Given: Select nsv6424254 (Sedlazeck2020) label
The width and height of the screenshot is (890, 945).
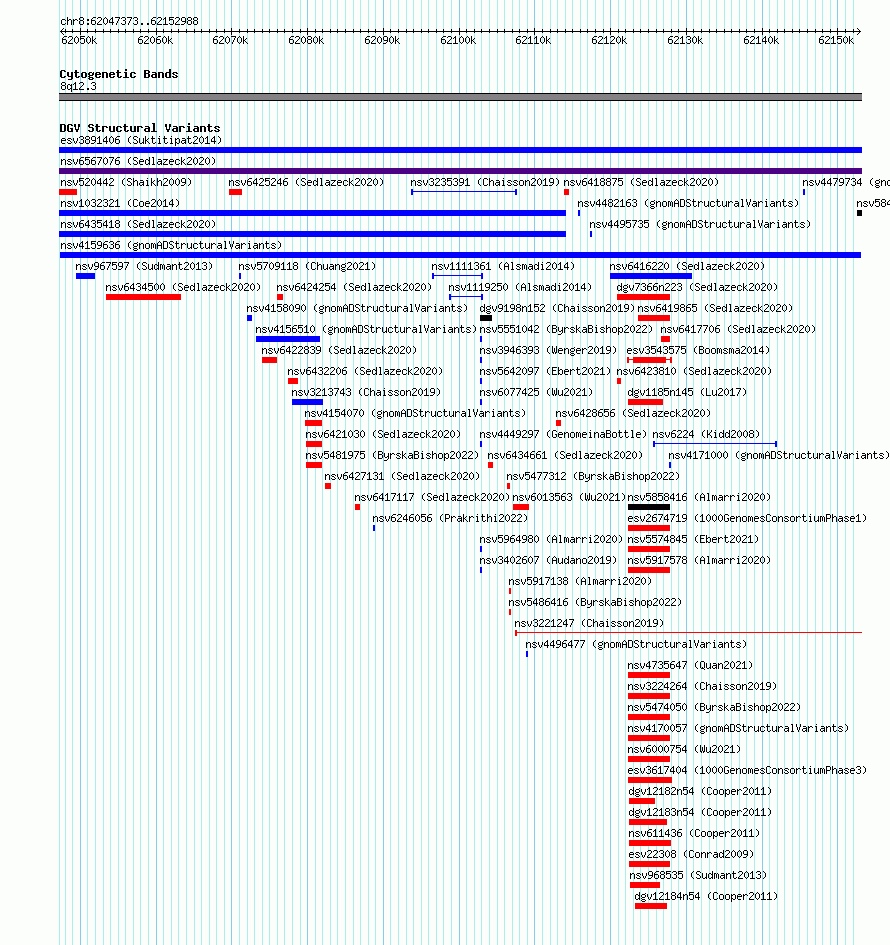Looking at the screenshot, I should pos(354,287).
